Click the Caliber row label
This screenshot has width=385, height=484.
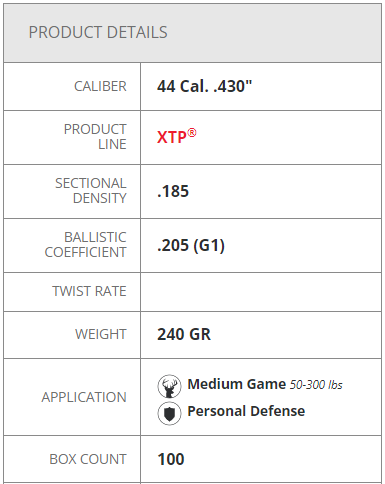pos(100,86)
